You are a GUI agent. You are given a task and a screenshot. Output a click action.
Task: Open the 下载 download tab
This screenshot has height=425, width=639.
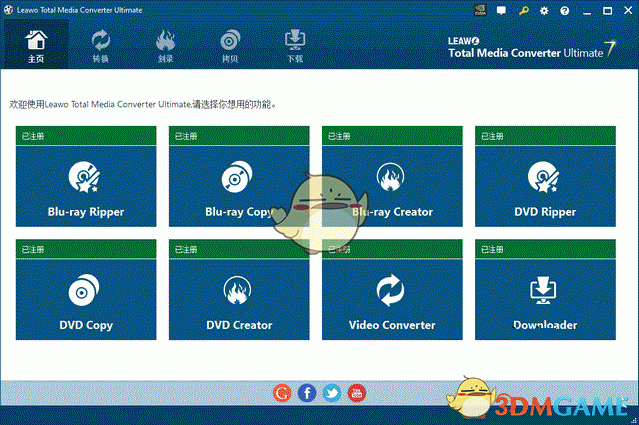tap(295, 46)
